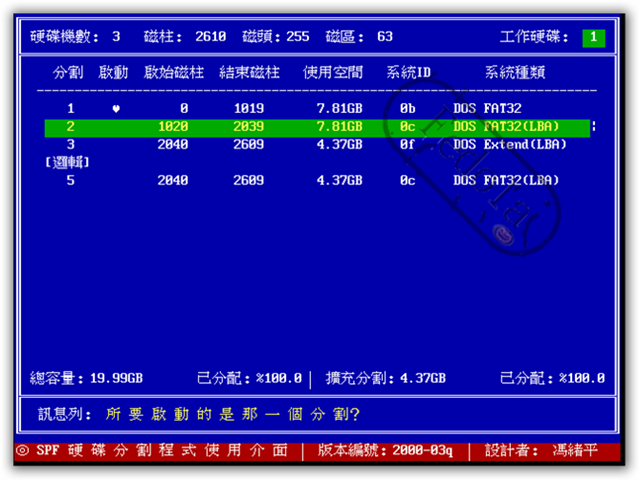This screenshot has height=480, width=639.
Task: Select partition 3 DOS Extend(LBA) row
Action: pos(316,144)
